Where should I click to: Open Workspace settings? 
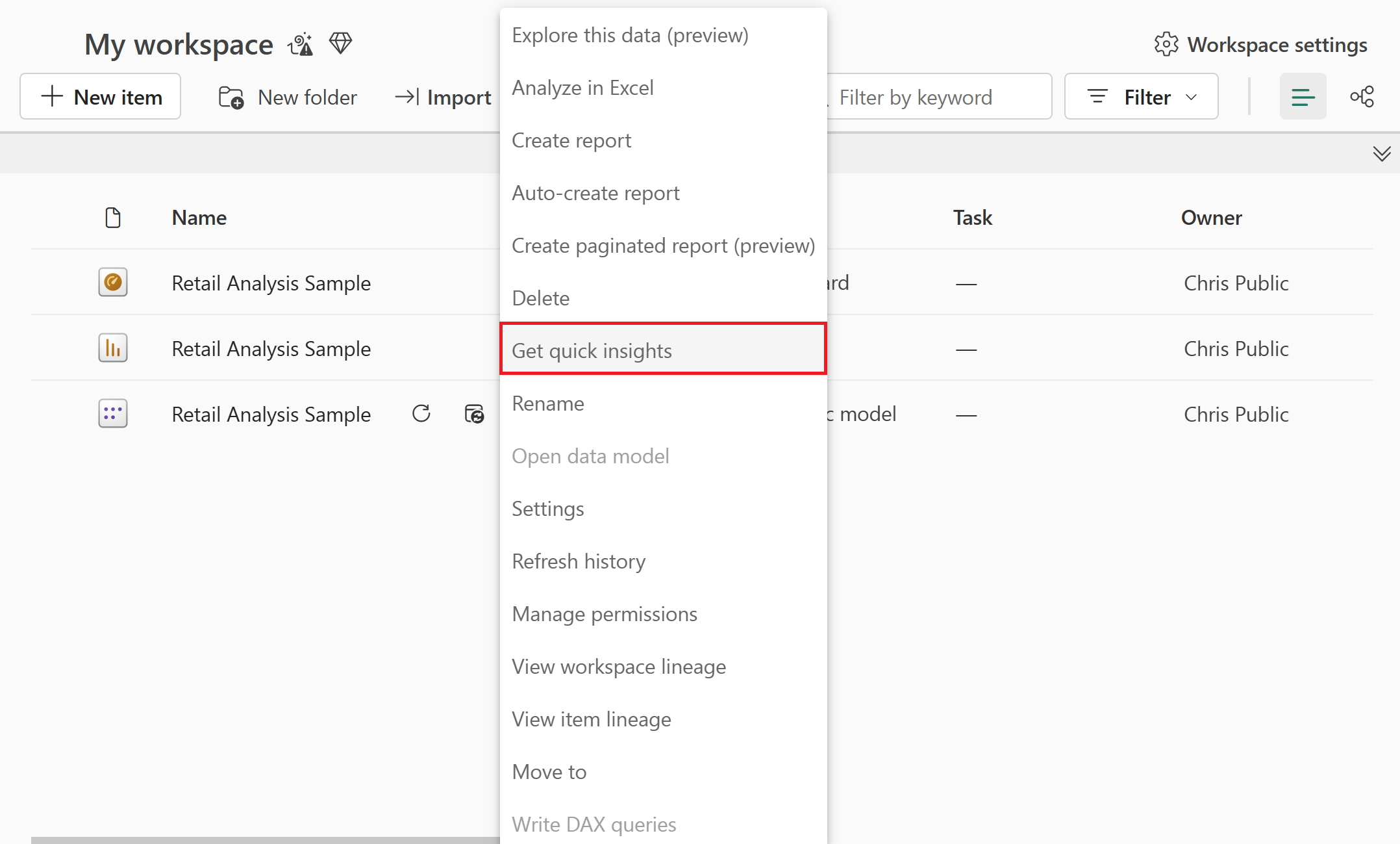(1260, 45)
